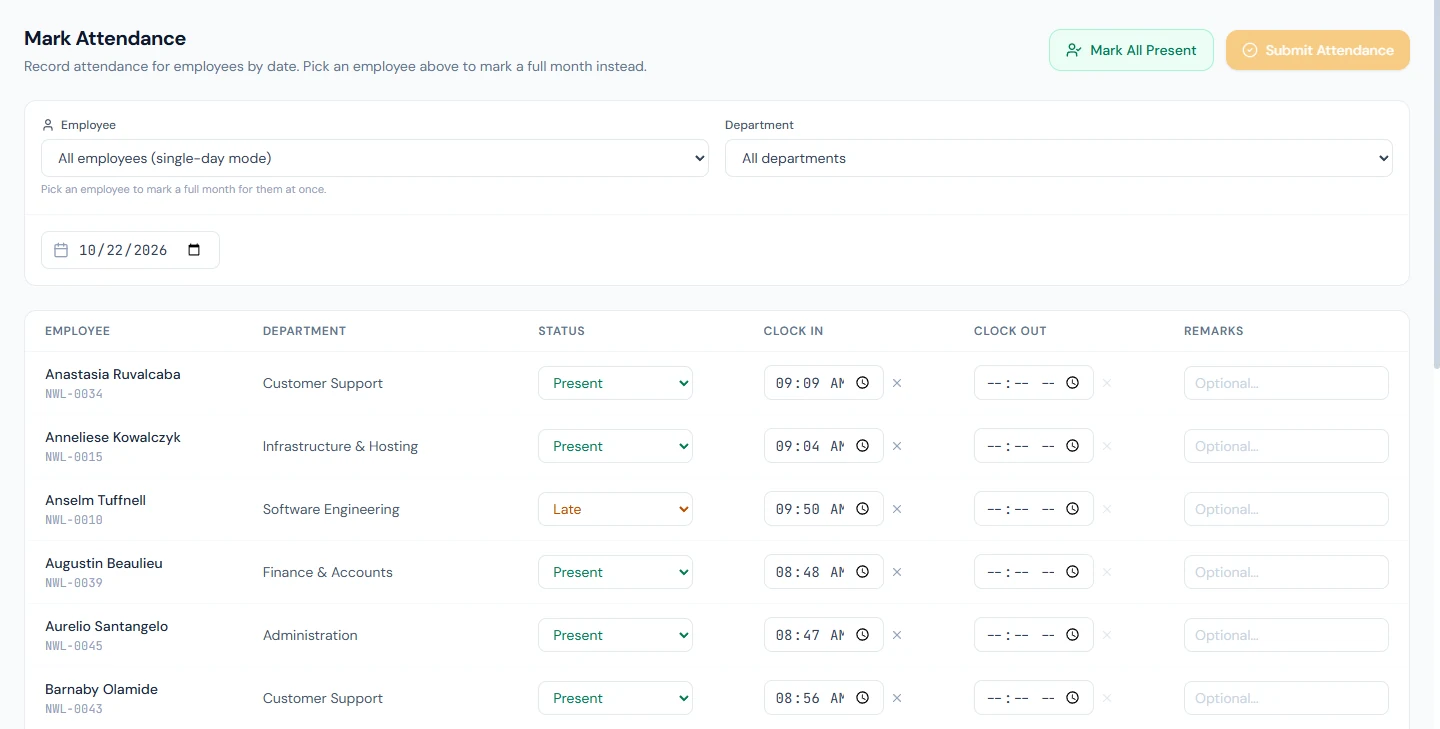1440x729 pixels.
Task: Clear Anneliese Kowalczyk's clock-in time
Action: pyautogui.click(x=897, y=446)
